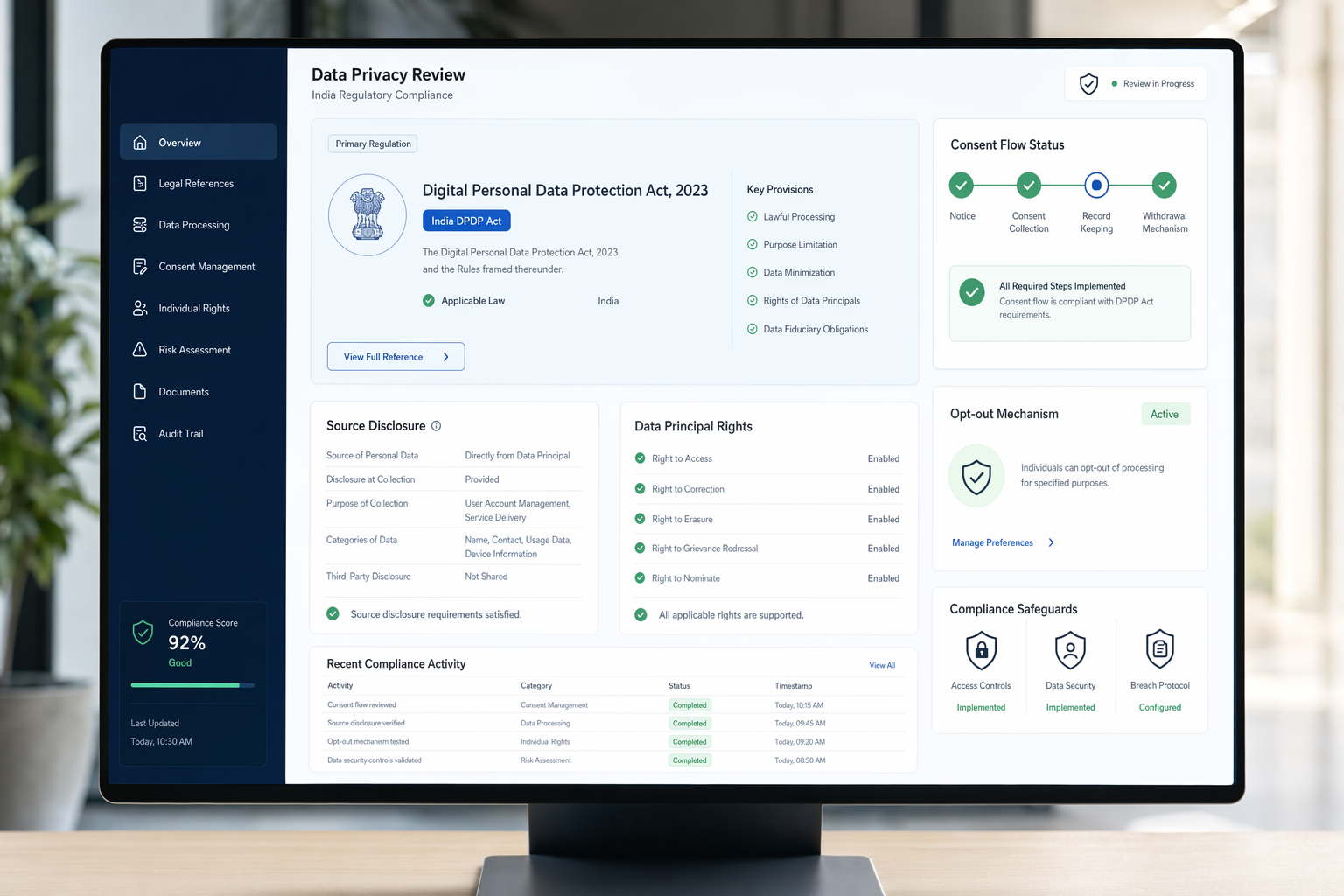The image size is (1344, 896).
Task: Click the Data Security person shield icon
Action: coord(1070,650)
